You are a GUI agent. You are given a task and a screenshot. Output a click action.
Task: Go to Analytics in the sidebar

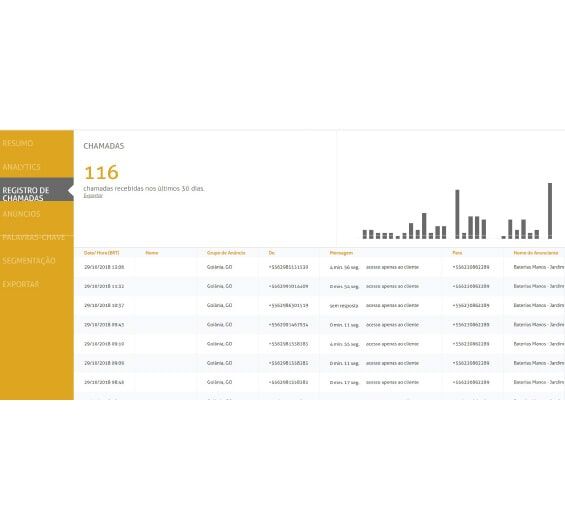[x=21, y=167]
